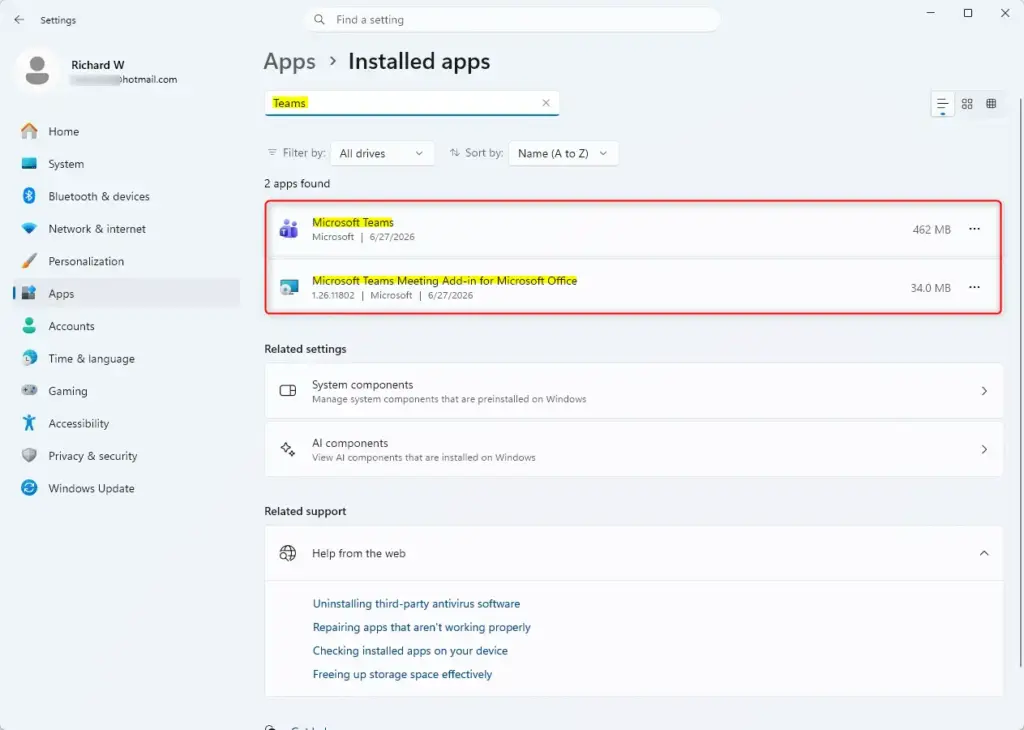Click the 2 apps found label
Screen dimensions: 1024x730
[x=297, y=183]
